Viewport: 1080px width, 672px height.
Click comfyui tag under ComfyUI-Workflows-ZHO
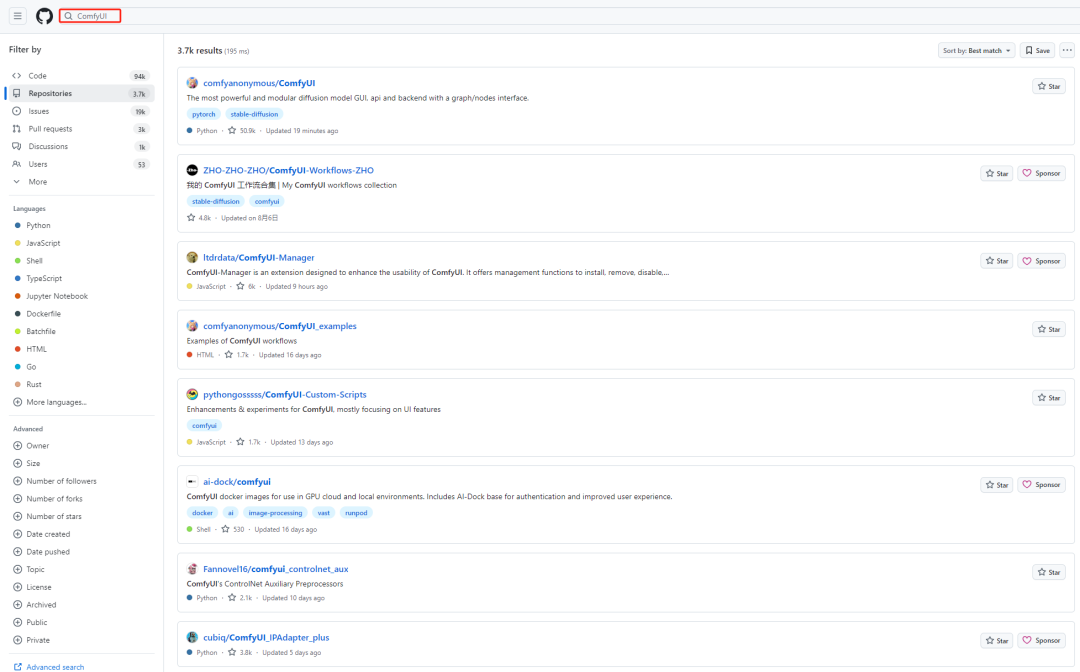coord(267,202)
